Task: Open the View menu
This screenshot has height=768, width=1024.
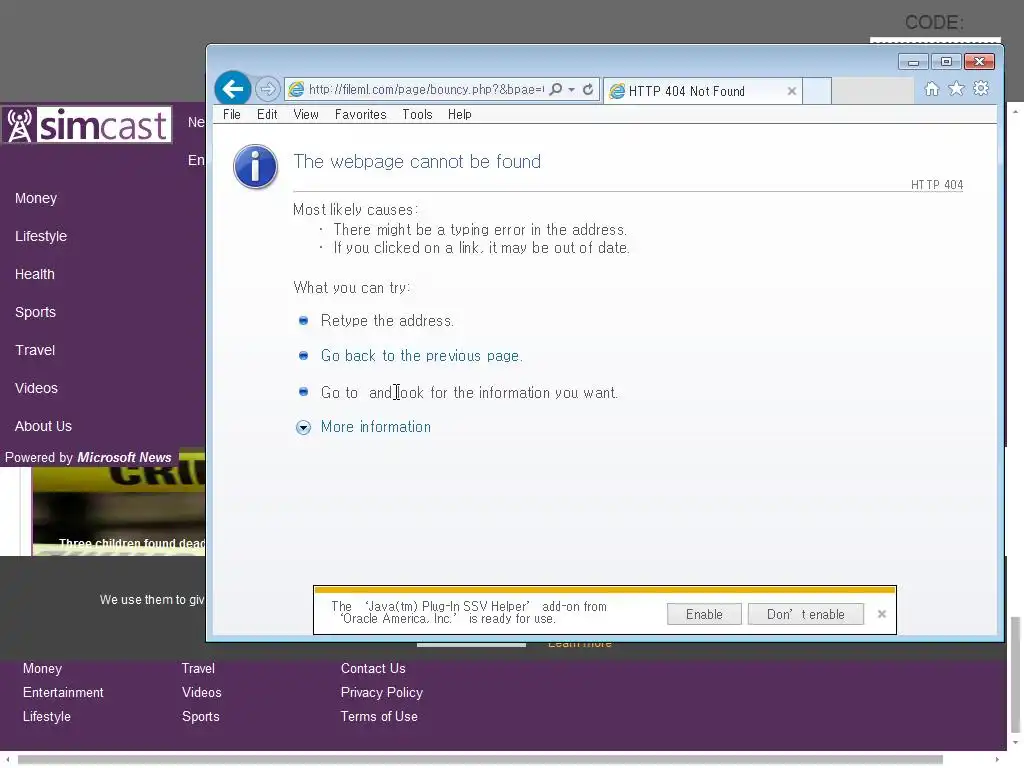Action: click(306, 114)
